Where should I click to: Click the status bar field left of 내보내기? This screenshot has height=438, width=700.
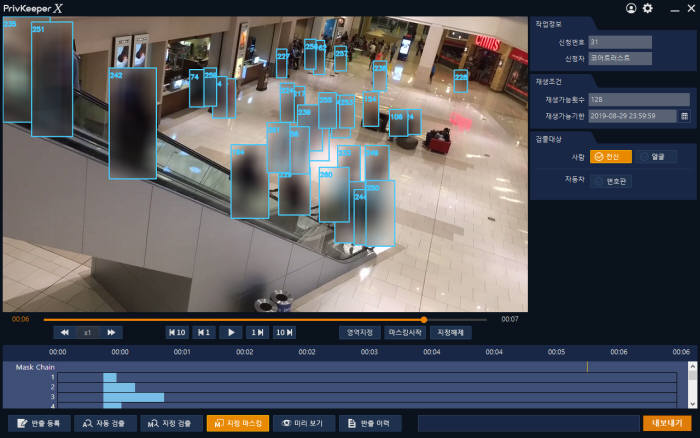click(x=529, y=423)
